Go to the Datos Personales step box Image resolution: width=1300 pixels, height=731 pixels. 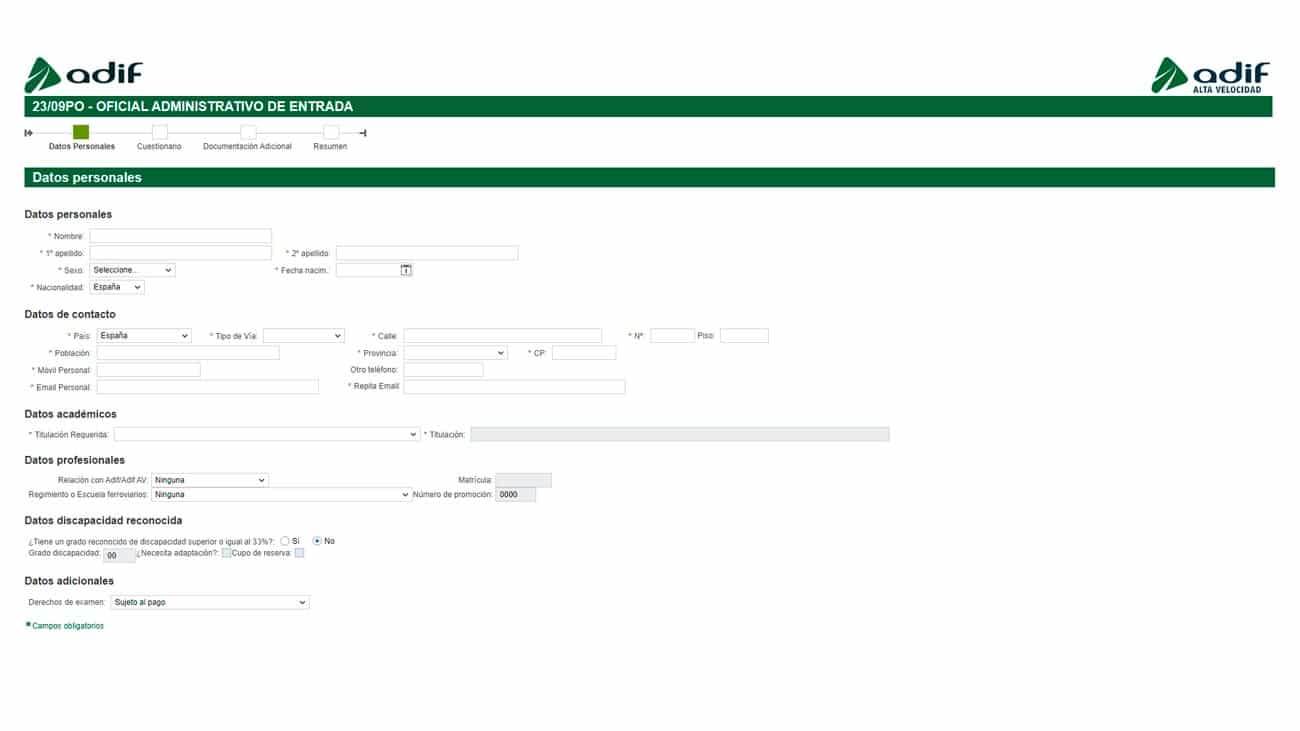pyautogui.click(x=81, y=132)
